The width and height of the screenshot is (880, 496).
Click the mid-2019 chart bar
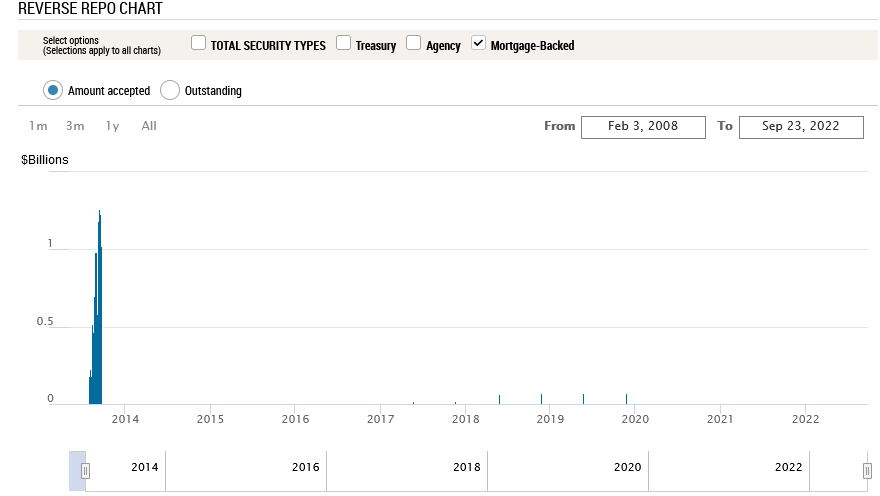click(584, 399)
